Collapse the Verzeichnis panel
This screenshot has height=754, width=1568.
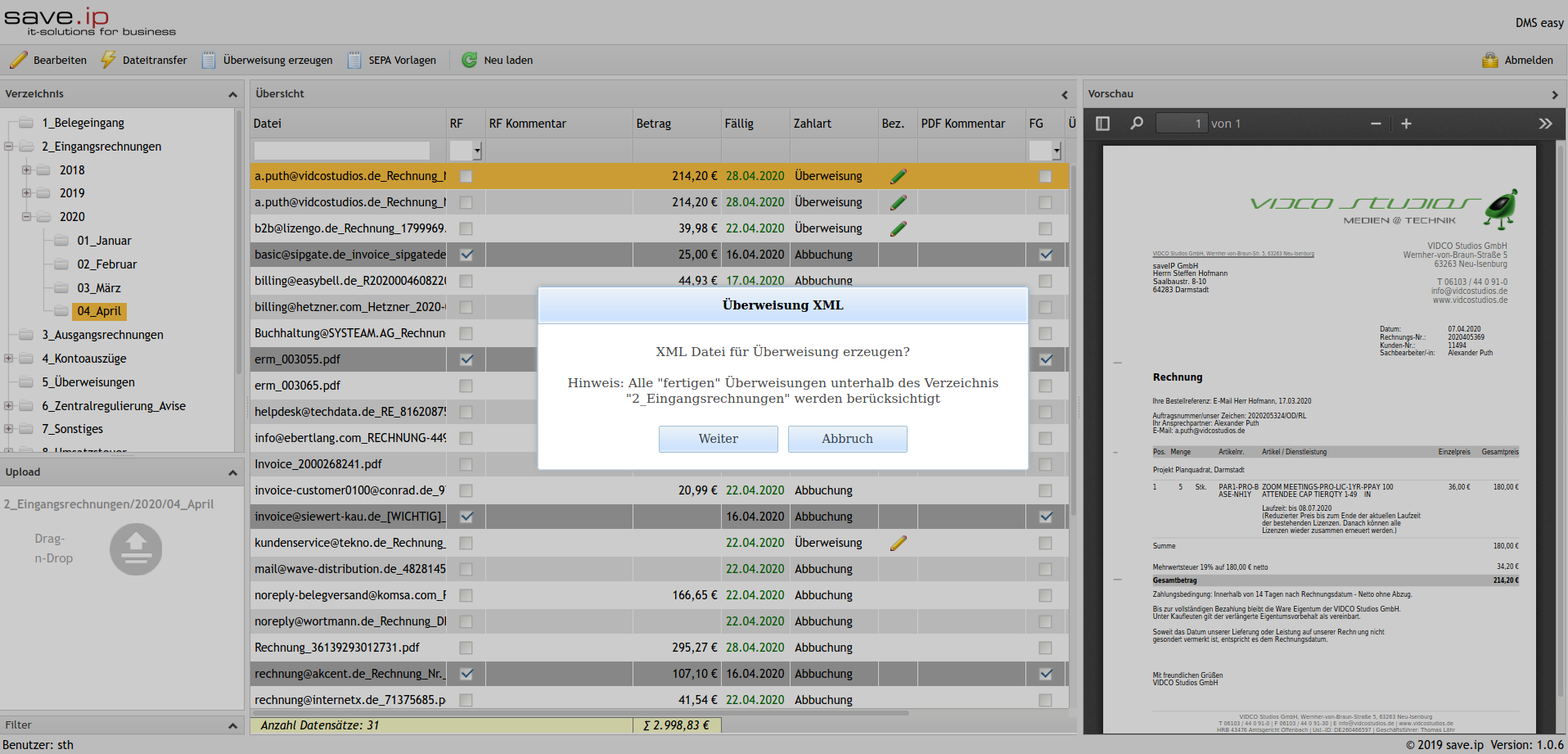(232, 94)
